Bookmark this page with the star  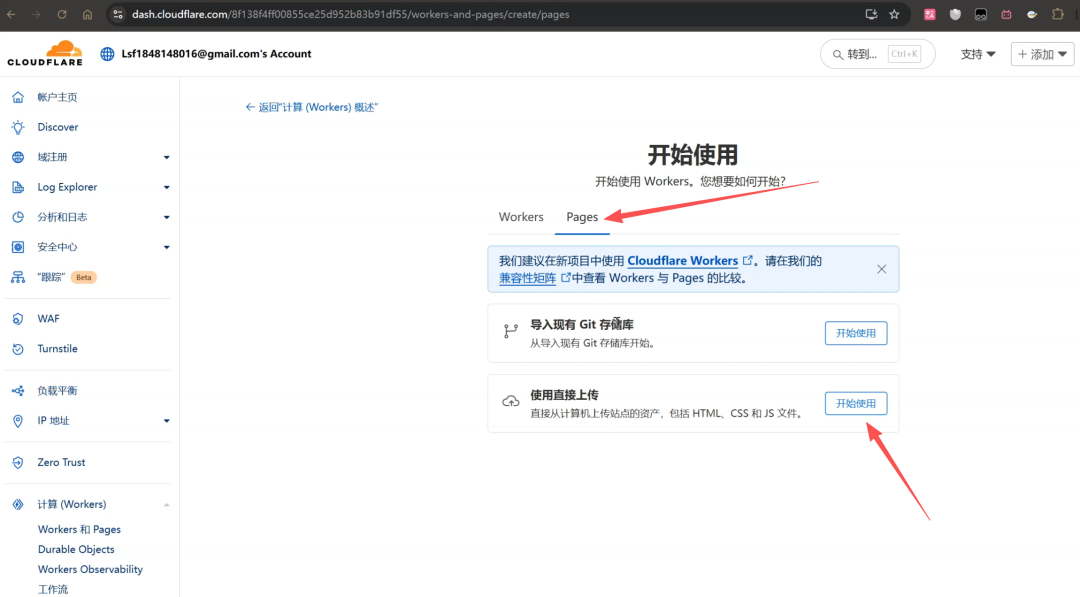point(894,14)
